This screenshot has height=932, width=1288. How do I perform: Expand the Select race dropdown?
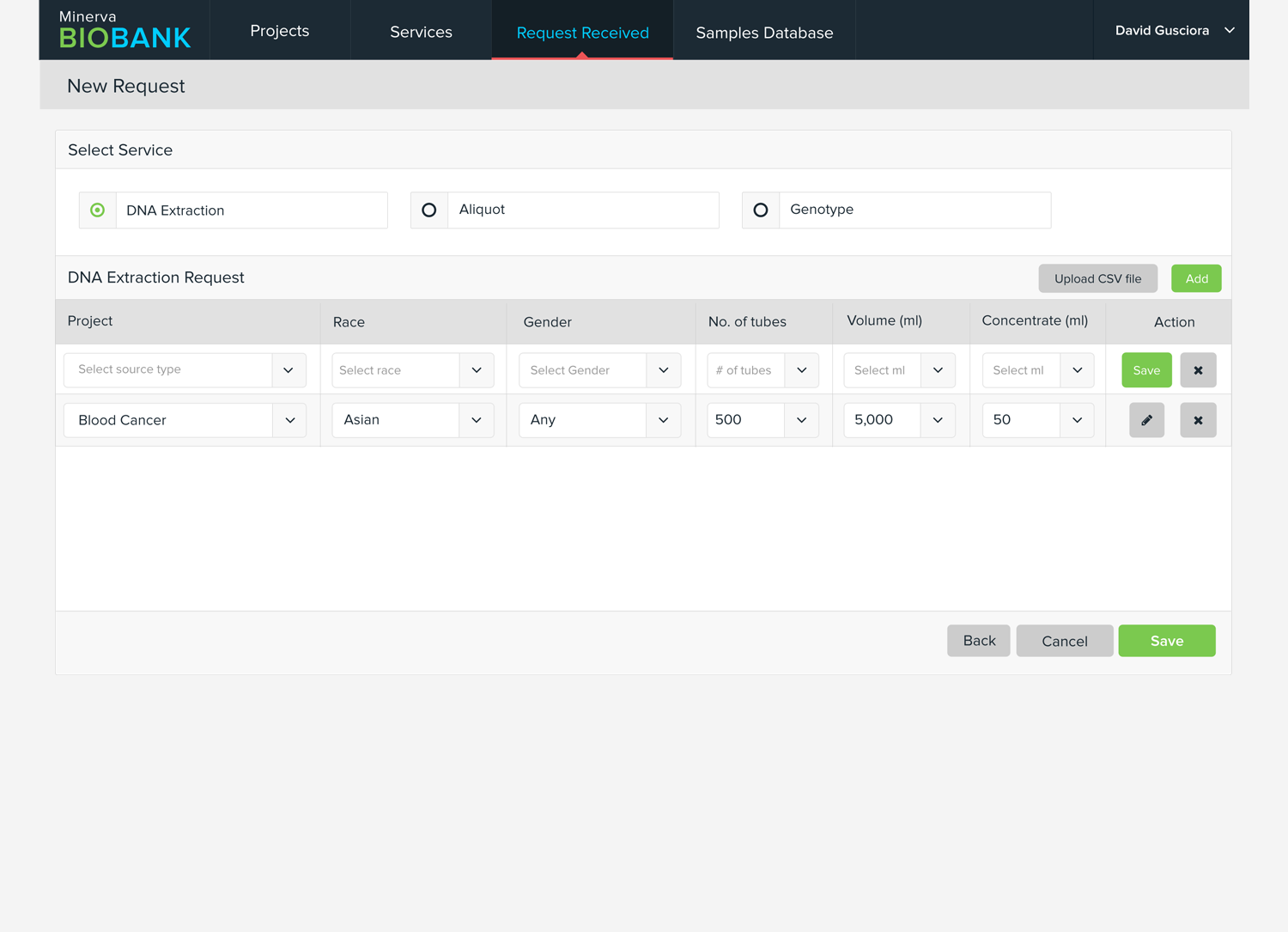[412, 370]
